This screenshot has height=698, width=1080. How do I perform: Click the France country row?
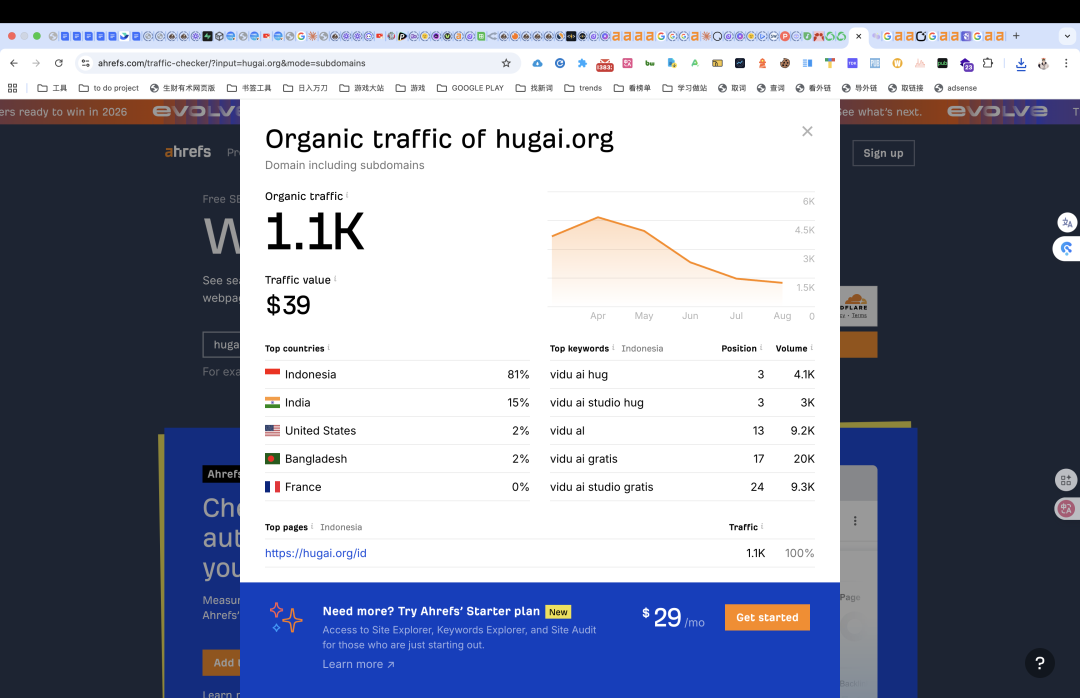[397, 487]
